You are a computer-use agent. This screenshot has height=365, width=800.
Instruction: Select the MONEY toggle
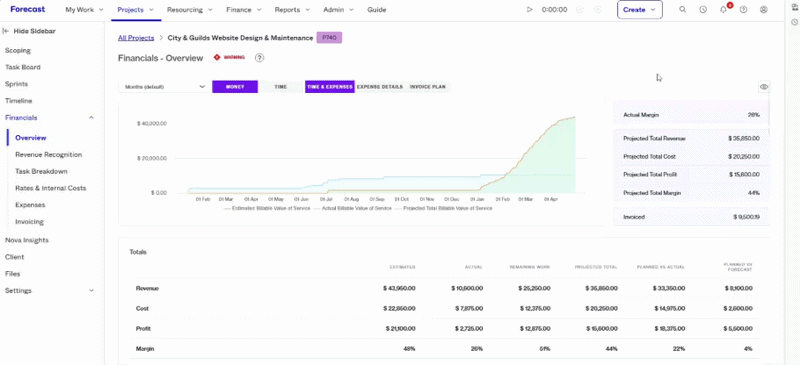235,87
